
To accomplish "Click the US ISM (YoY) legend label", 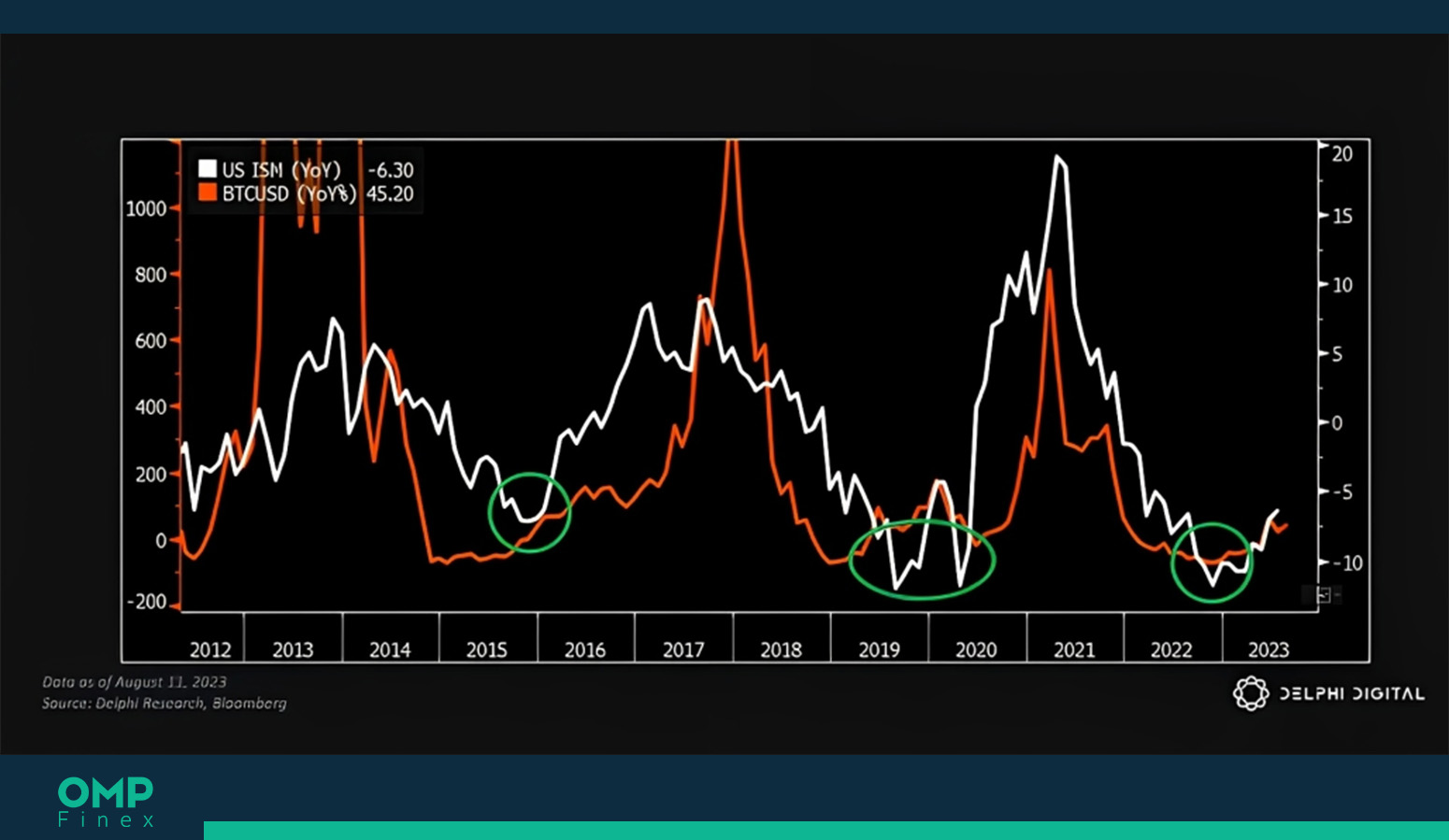I will (281, 170).
